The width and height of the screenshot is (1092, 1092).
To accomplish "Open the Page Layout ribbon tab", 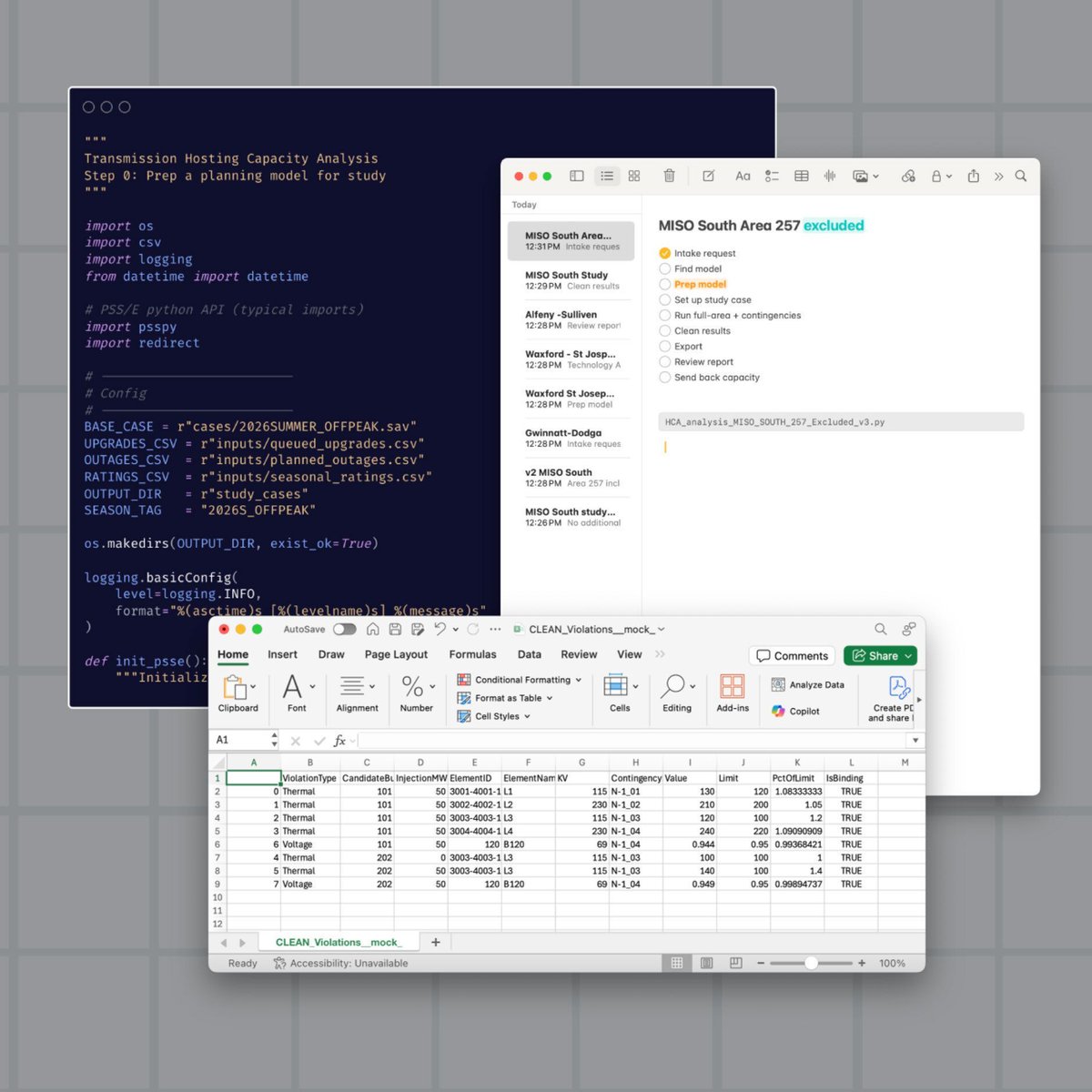I will coord(396,654).
